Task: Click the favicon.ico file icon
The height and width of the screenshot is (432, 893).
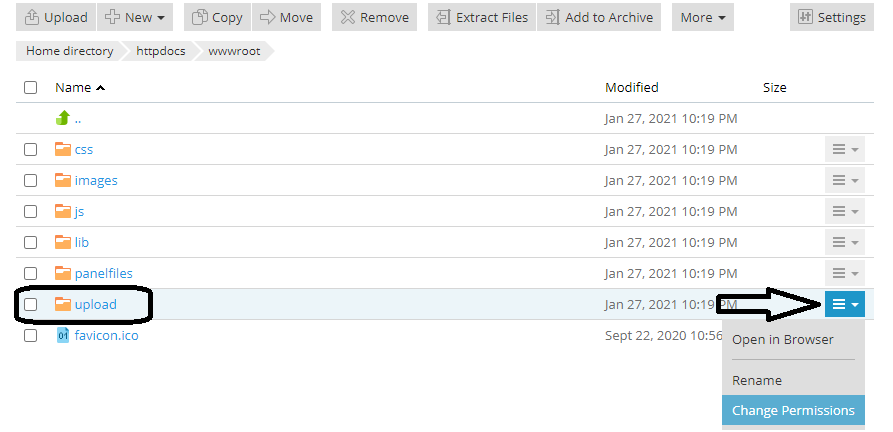Action: pos(63,335)
